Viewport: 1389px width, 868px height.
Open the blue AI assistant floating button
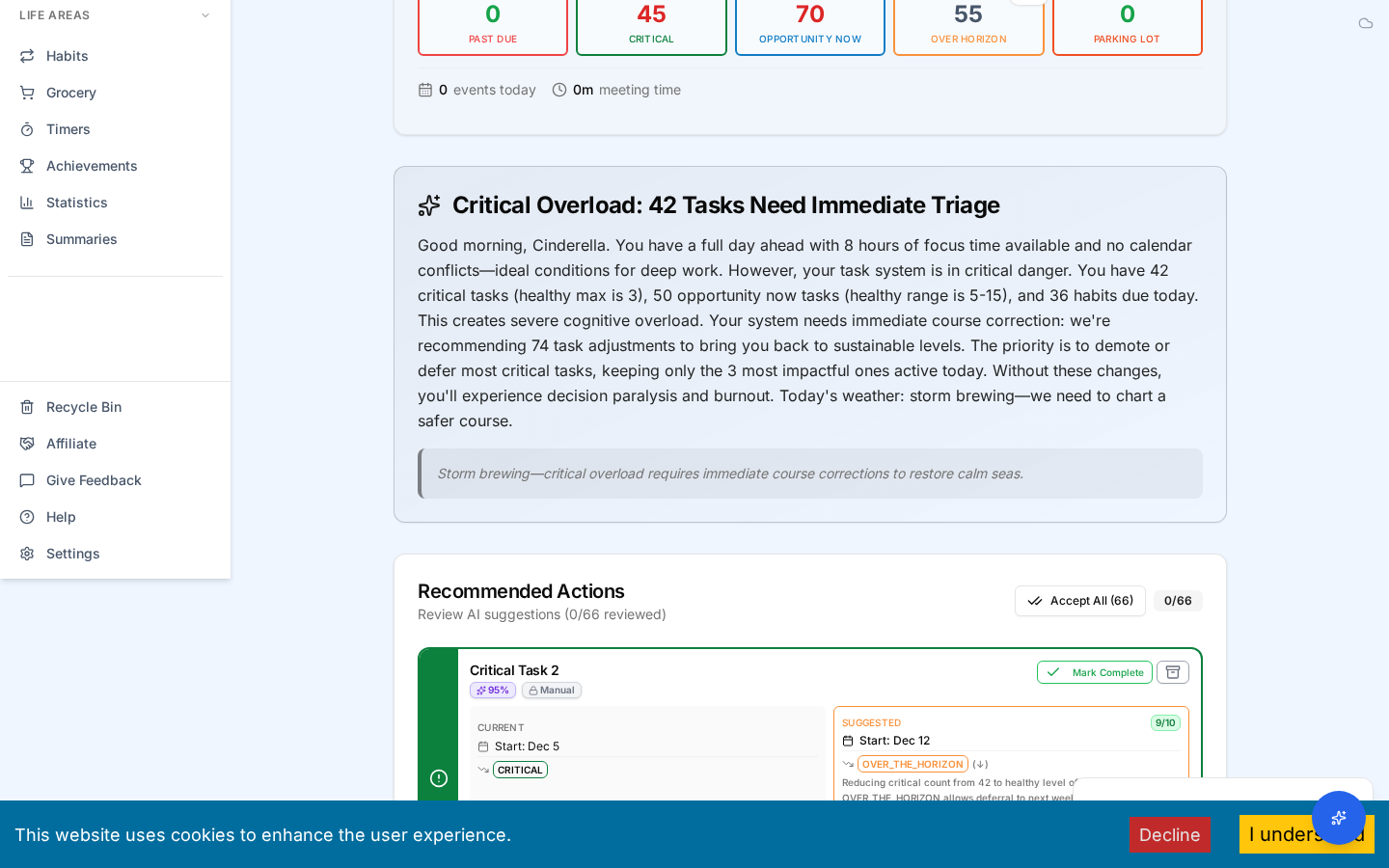coord(1339,818)
